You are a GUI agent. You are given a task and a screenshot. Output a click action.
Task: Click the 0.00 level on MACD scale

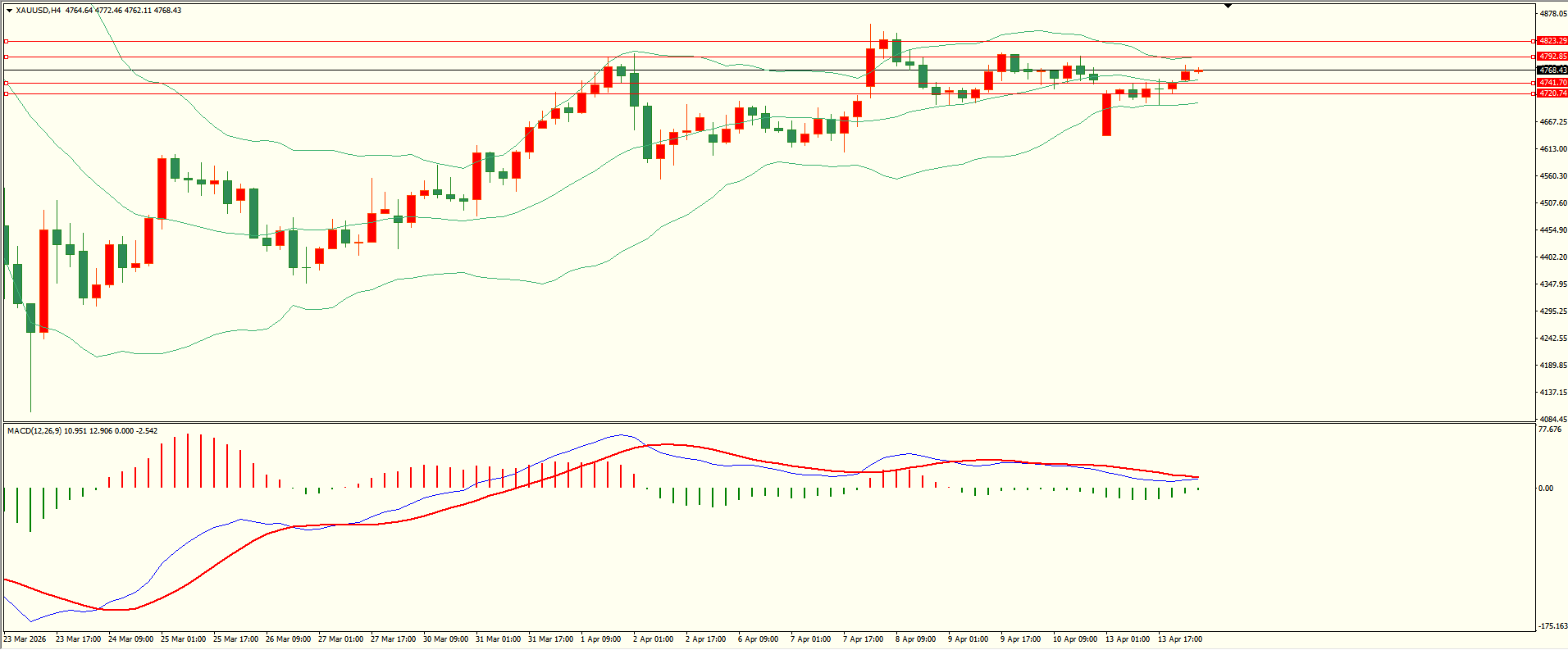coord(1545,489)
